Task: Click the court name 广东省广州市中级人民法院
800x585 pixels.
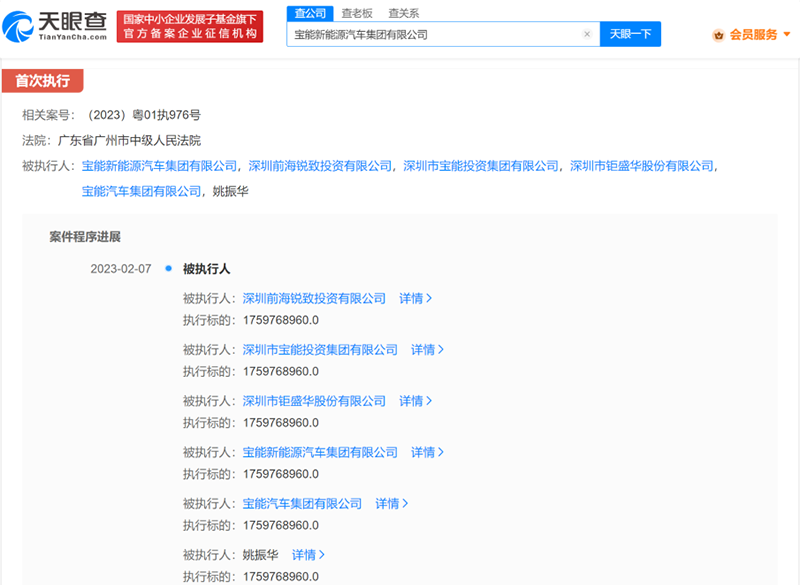Action: pyautogui.click(x=130, y=141)
